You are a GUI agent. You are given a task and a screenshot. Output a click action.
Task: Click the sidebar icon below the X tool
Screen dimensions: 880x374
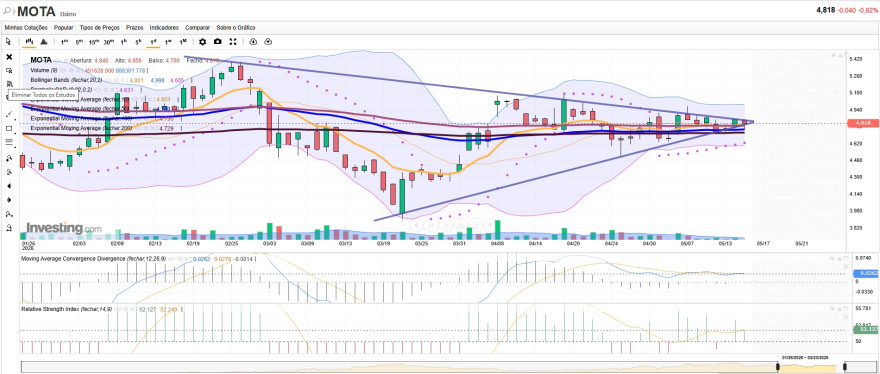pyautogui.click(x=9, y=71)
